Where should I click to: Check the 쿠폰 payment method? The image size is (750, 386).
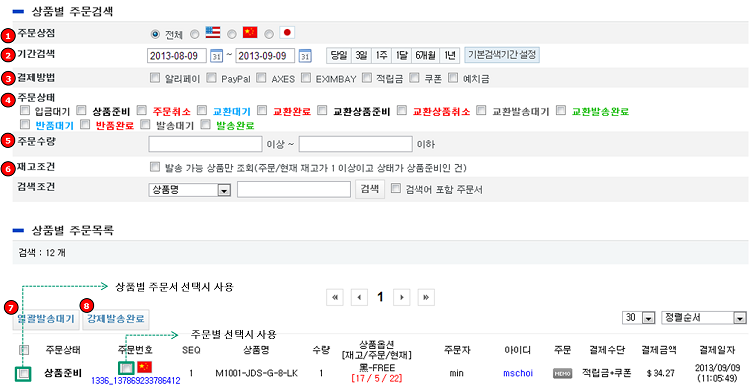click(x=414, y=77)
